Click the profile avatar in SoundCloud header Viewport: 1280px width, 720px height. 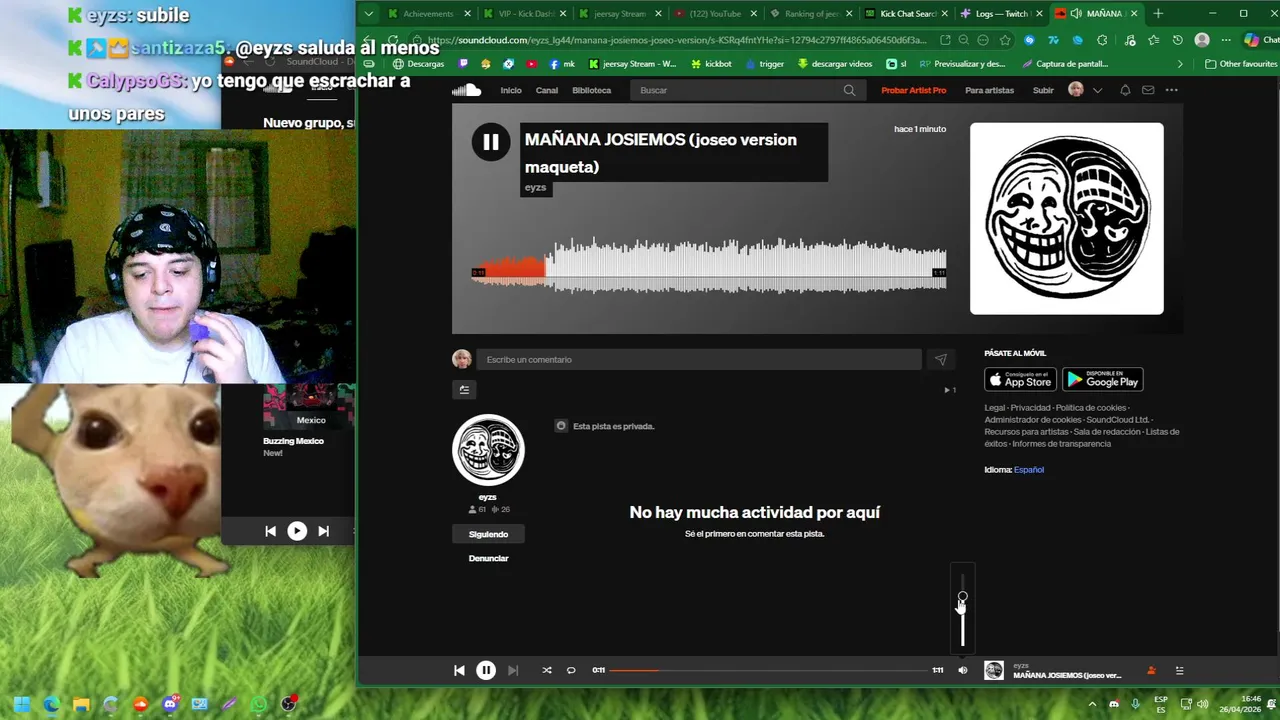coord(1076,90)
